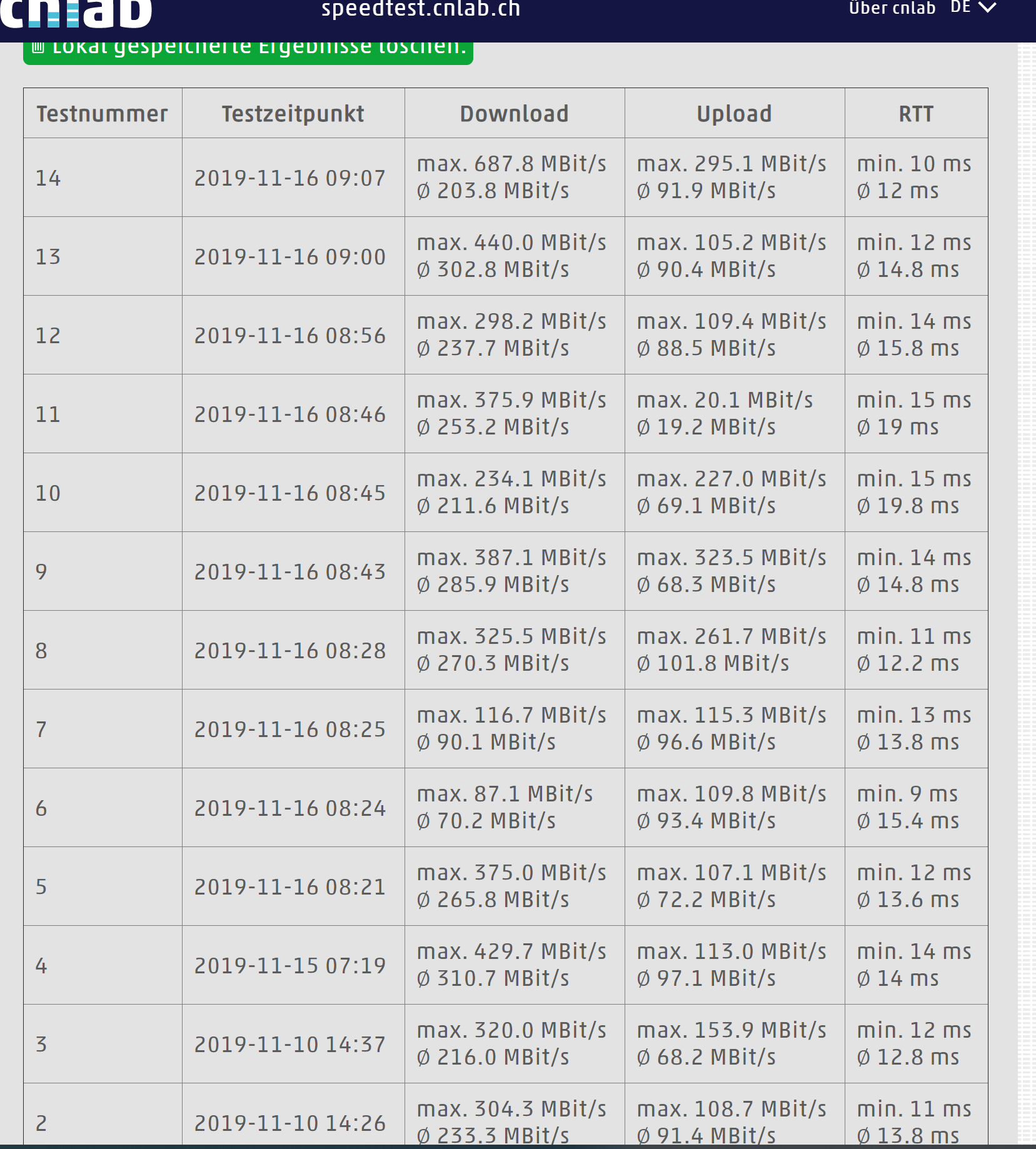Open the DE language dropdown

[972, 8]
